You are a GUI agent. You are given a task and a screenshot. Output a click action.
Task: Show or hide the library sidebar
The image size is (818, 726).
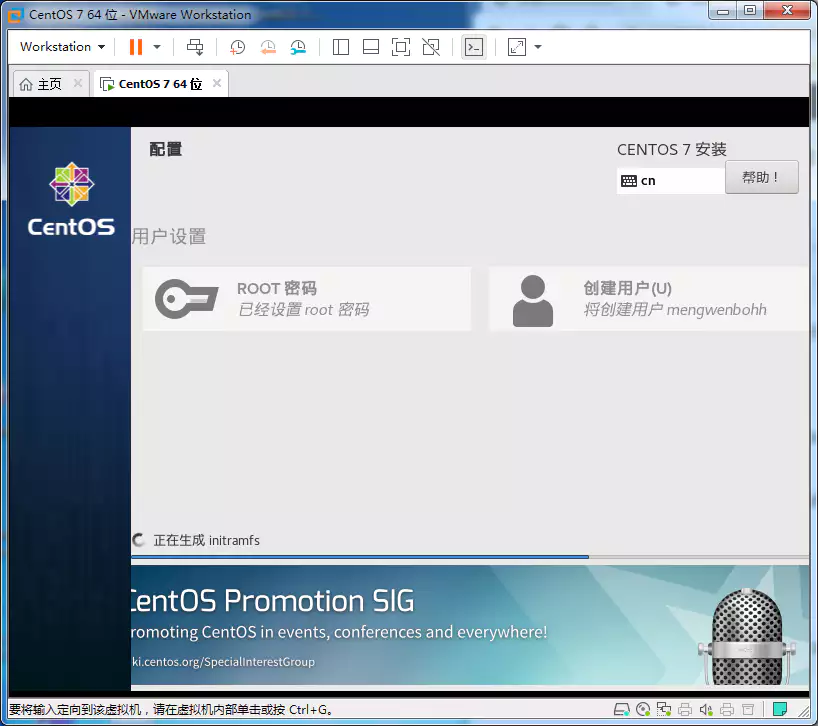[341, 47]
